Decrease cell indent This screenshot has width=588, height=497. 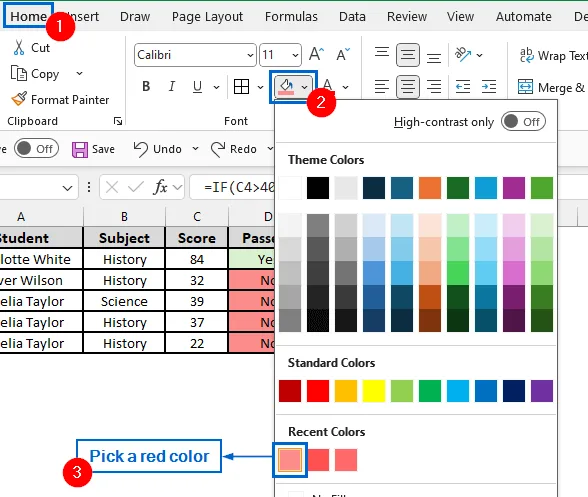click(x=463, y=87)
